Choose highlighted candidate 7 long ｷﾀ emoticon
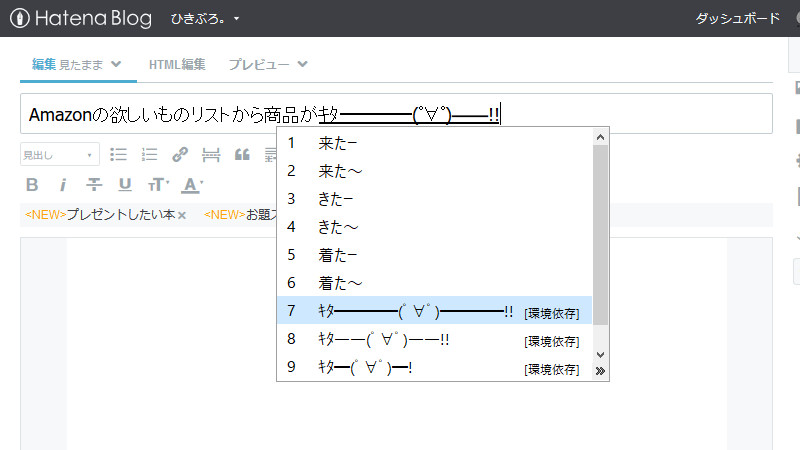Image resolution: width=800 pixels, height=450 pixels. tap(434, 310)
